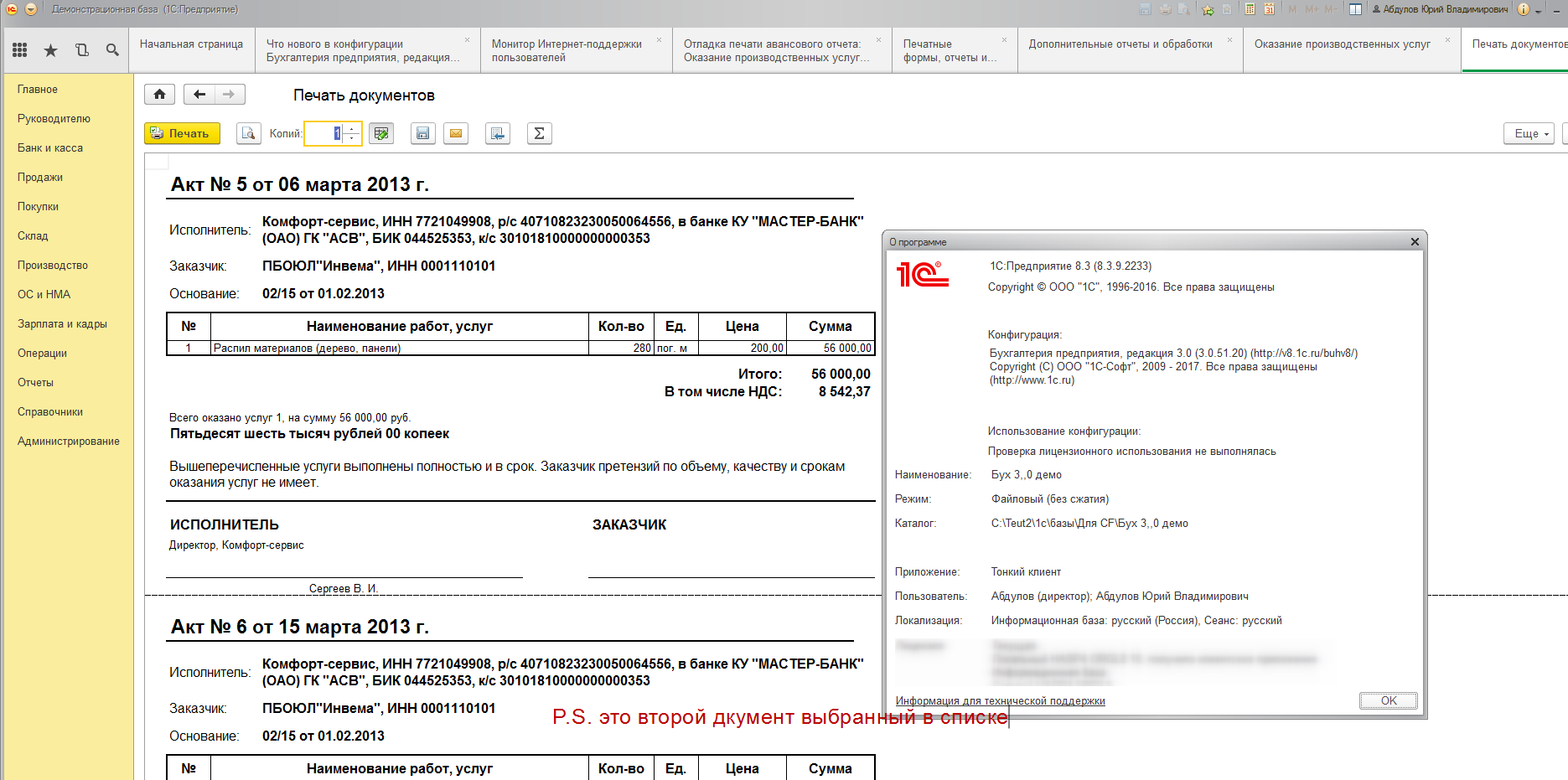The width and height of the screenshot is (1568, 780).
Task: Save document to file icon
Action: [422, 133]
